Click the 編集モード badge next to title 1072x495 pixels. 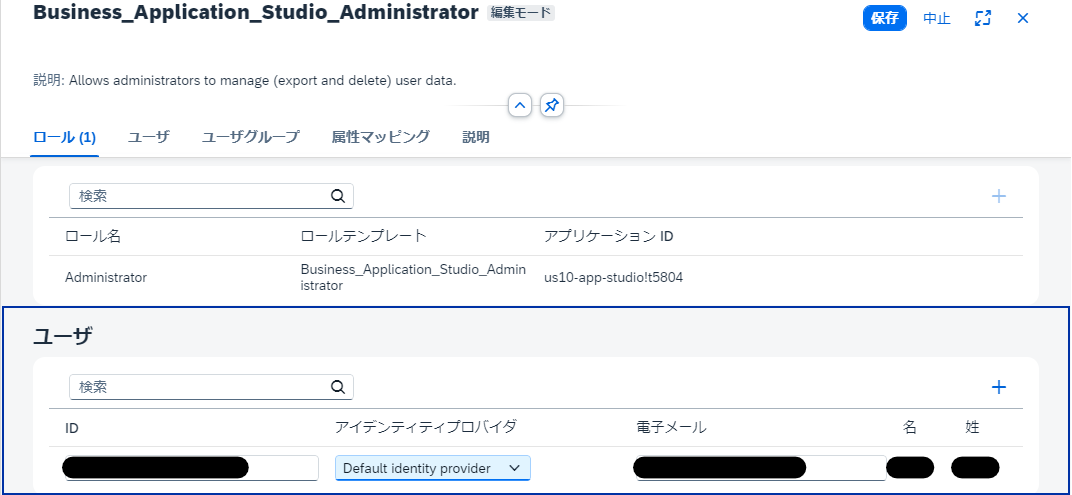[x=520, y=13]
